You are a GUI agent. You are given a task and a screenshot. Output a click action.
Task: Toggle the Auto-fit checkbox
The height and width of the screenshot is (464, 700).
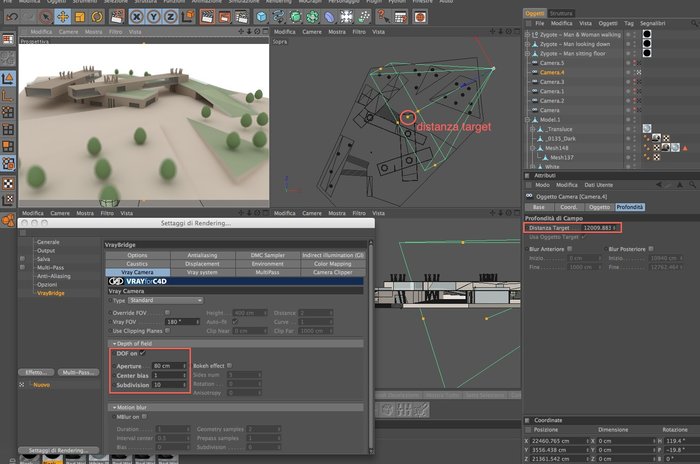pyautogui.click(x=235, y=322)
